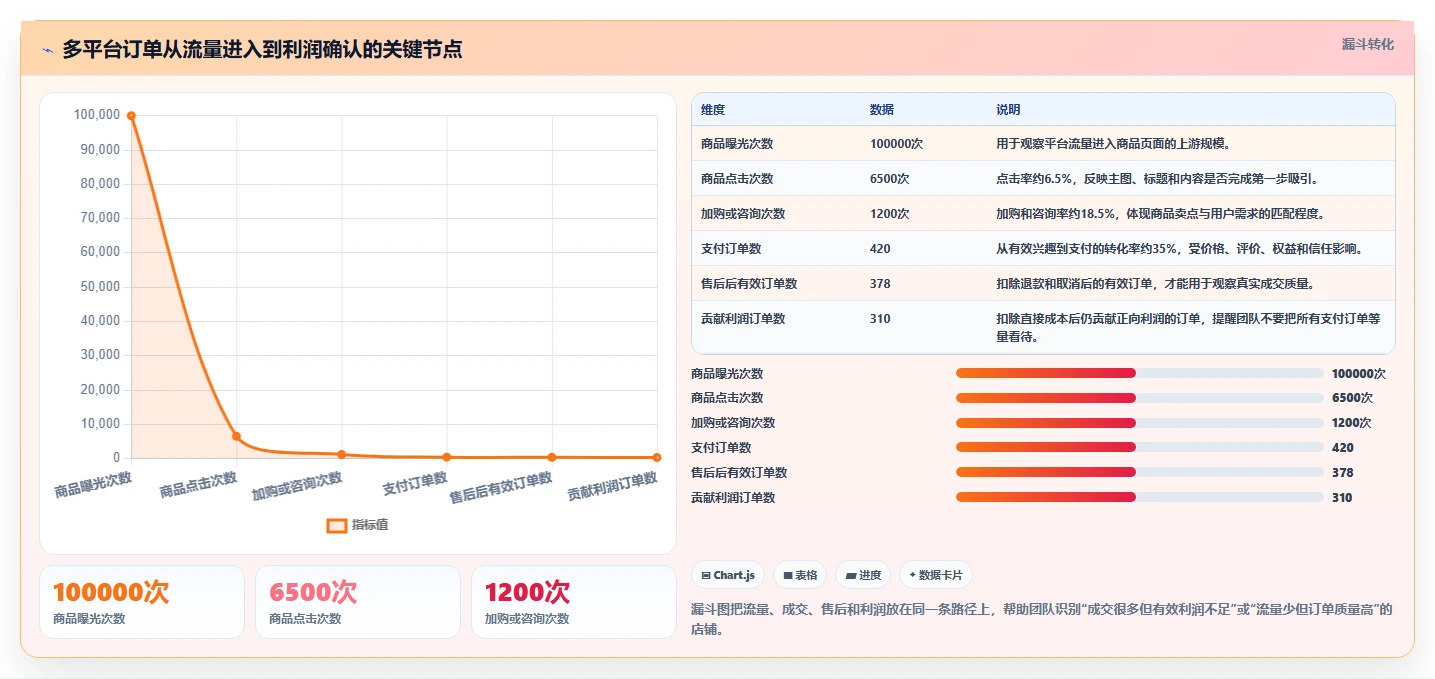Click the 表格 chip
1435x679 pixels.
(x=800, y=575)
